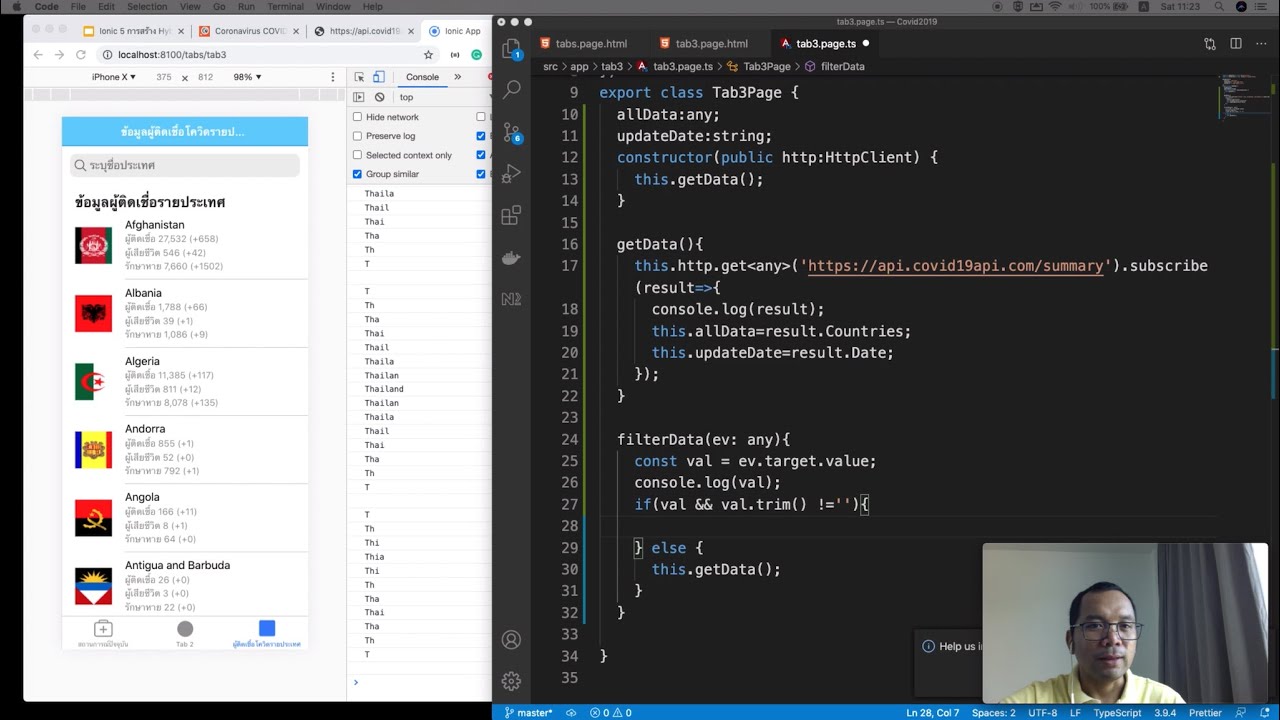Switch to the Coronavirus COVID Chrome tab
Screen dimensions: 1280x720
[x=249, y=31]
